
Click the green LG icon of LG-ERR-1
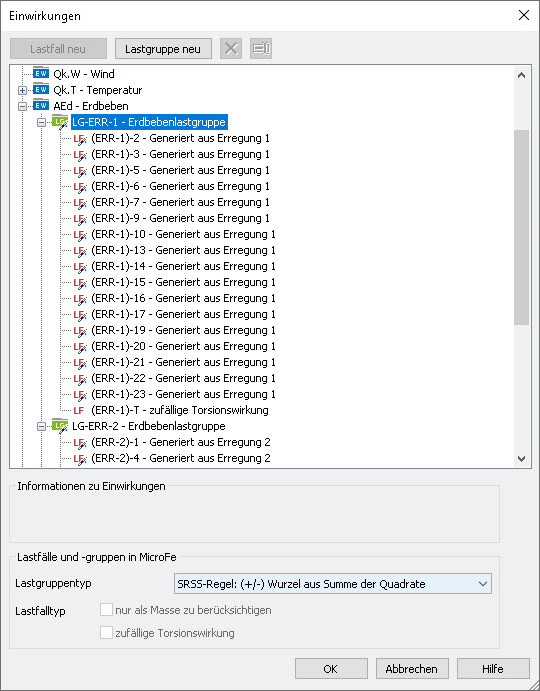tap(60, 122)
